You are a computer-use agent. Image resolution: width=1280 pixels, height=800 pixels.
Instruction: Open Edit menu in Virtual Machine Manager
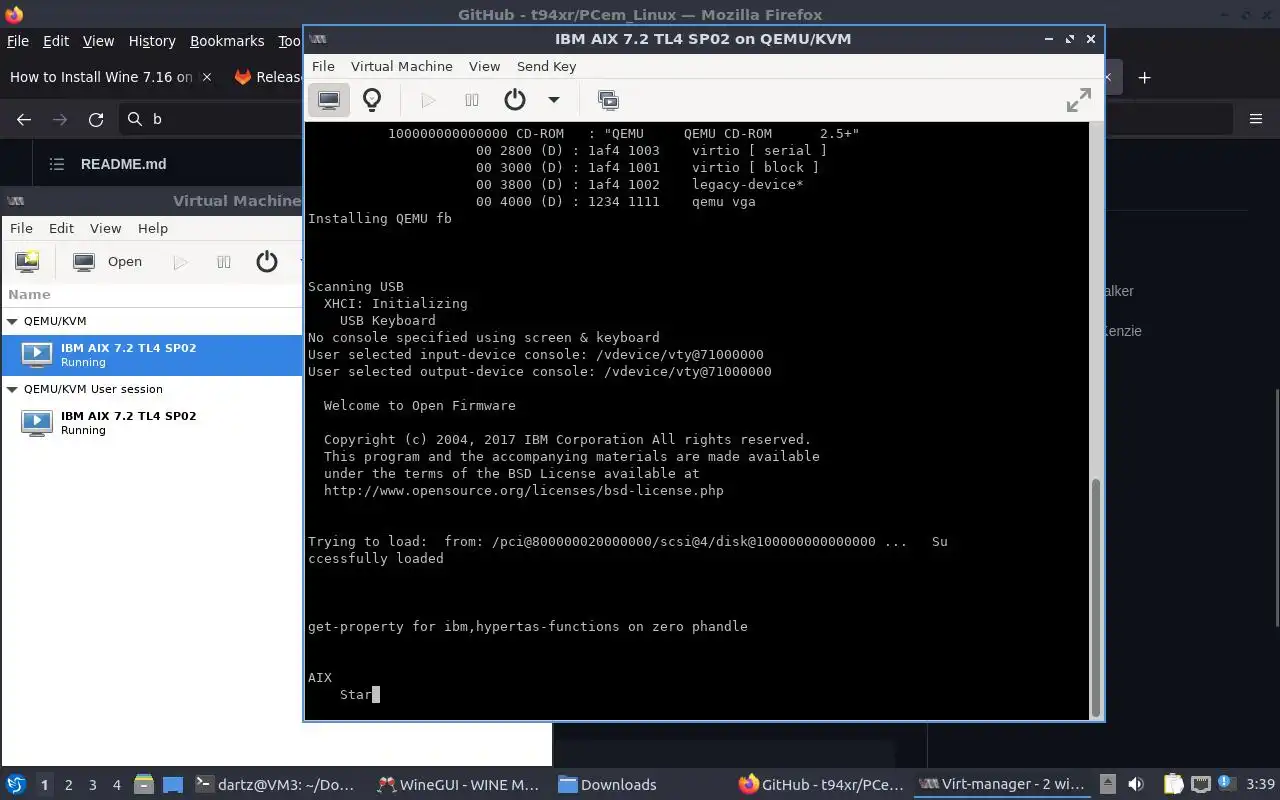[x=61, y=228]
